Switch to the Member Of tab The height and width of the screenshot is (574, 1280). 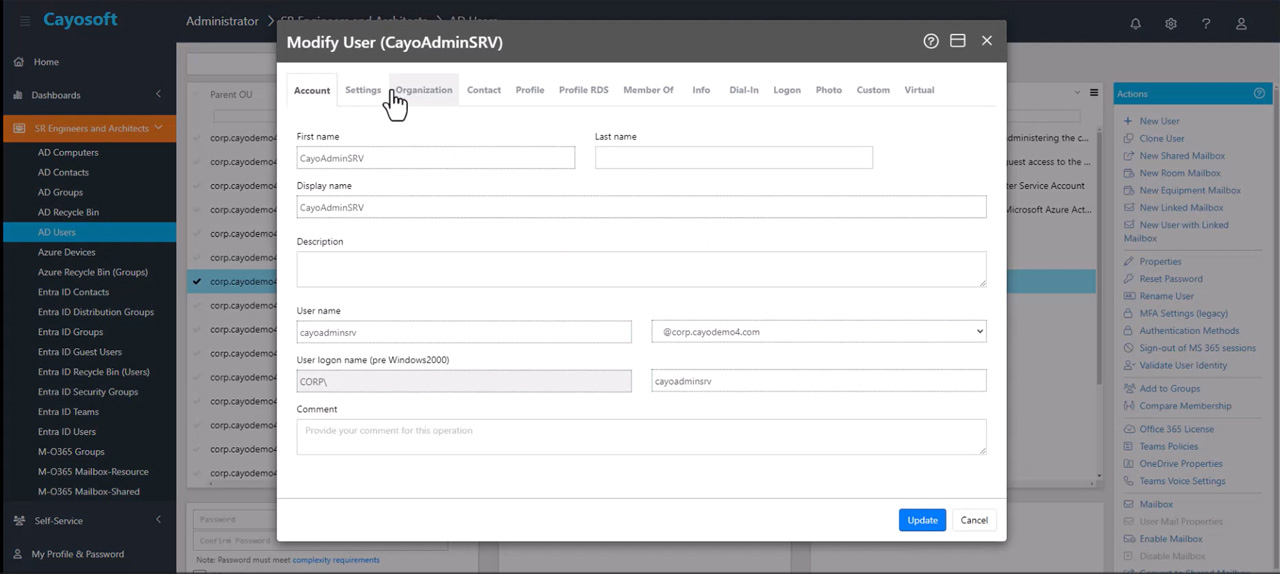[648, 90]
